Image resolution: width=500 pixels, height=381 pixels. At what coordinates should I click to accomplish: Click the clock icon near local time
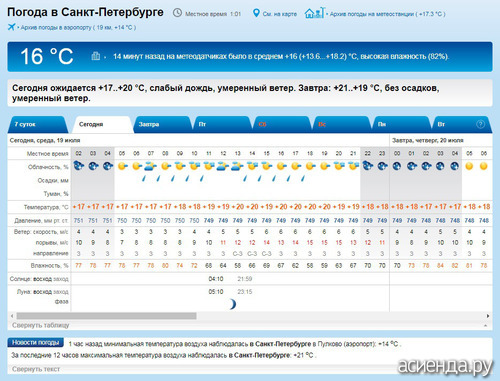177,13
